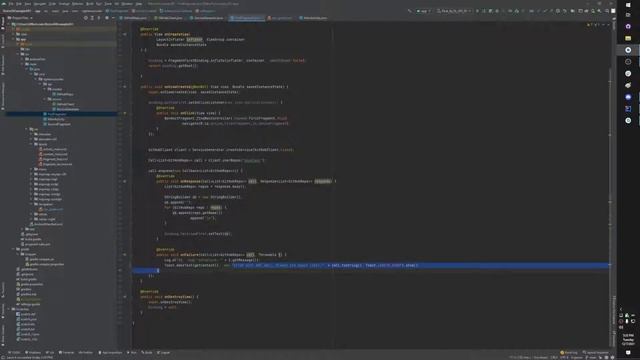Open the Build menu

pos(89,4)
